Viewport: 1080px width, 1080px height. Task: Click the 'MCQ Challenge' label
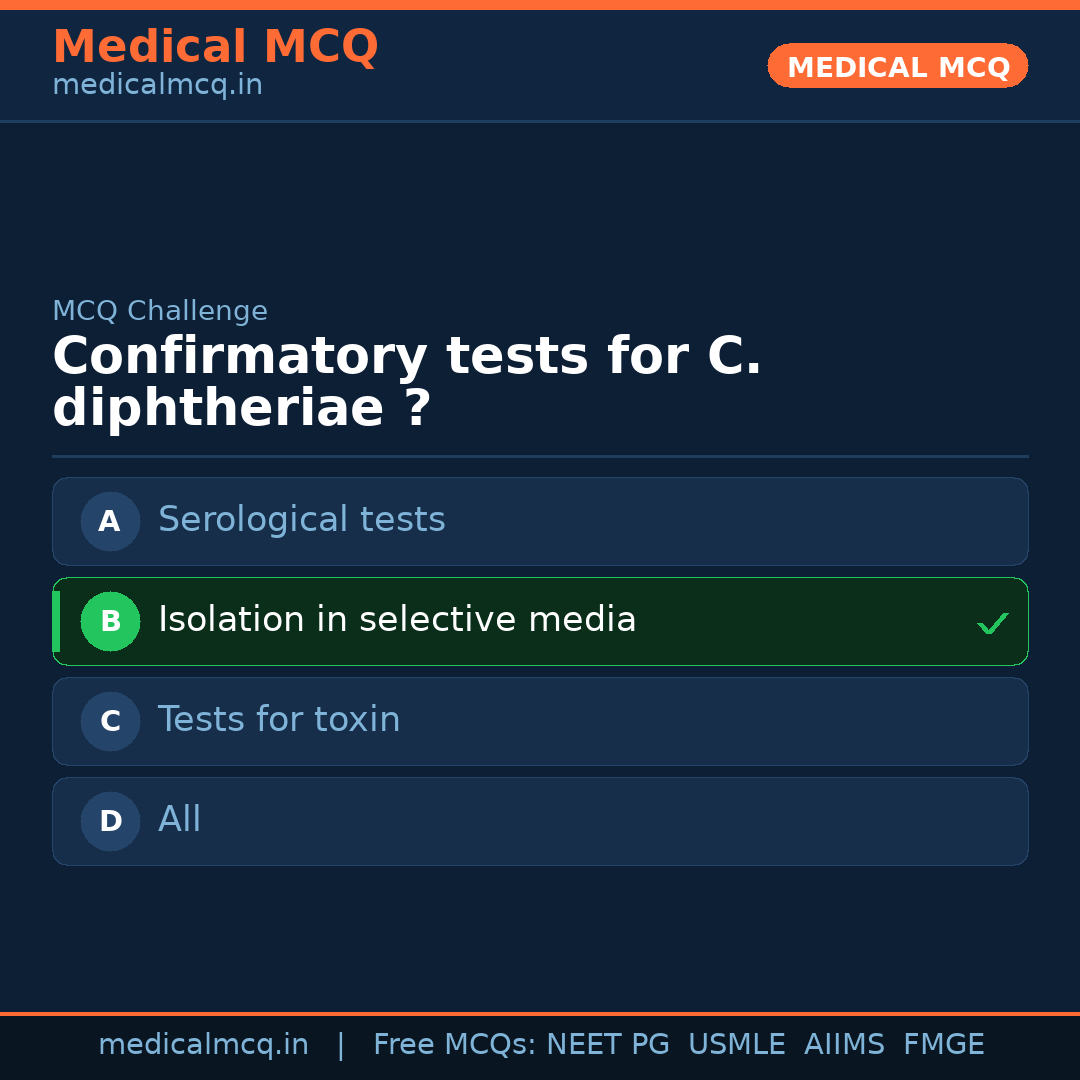point(160,311)
